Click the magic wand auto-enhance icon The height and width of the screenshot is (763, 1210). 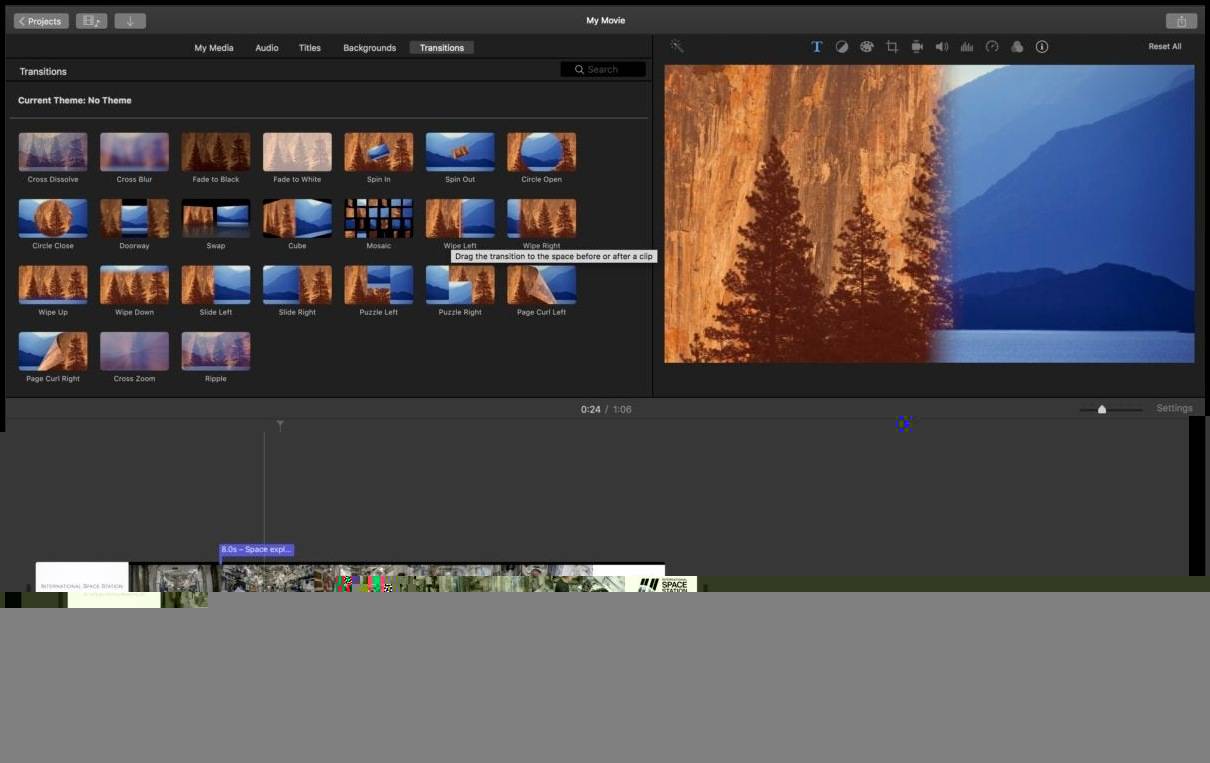pyautogui.click(x=677, y=46)
